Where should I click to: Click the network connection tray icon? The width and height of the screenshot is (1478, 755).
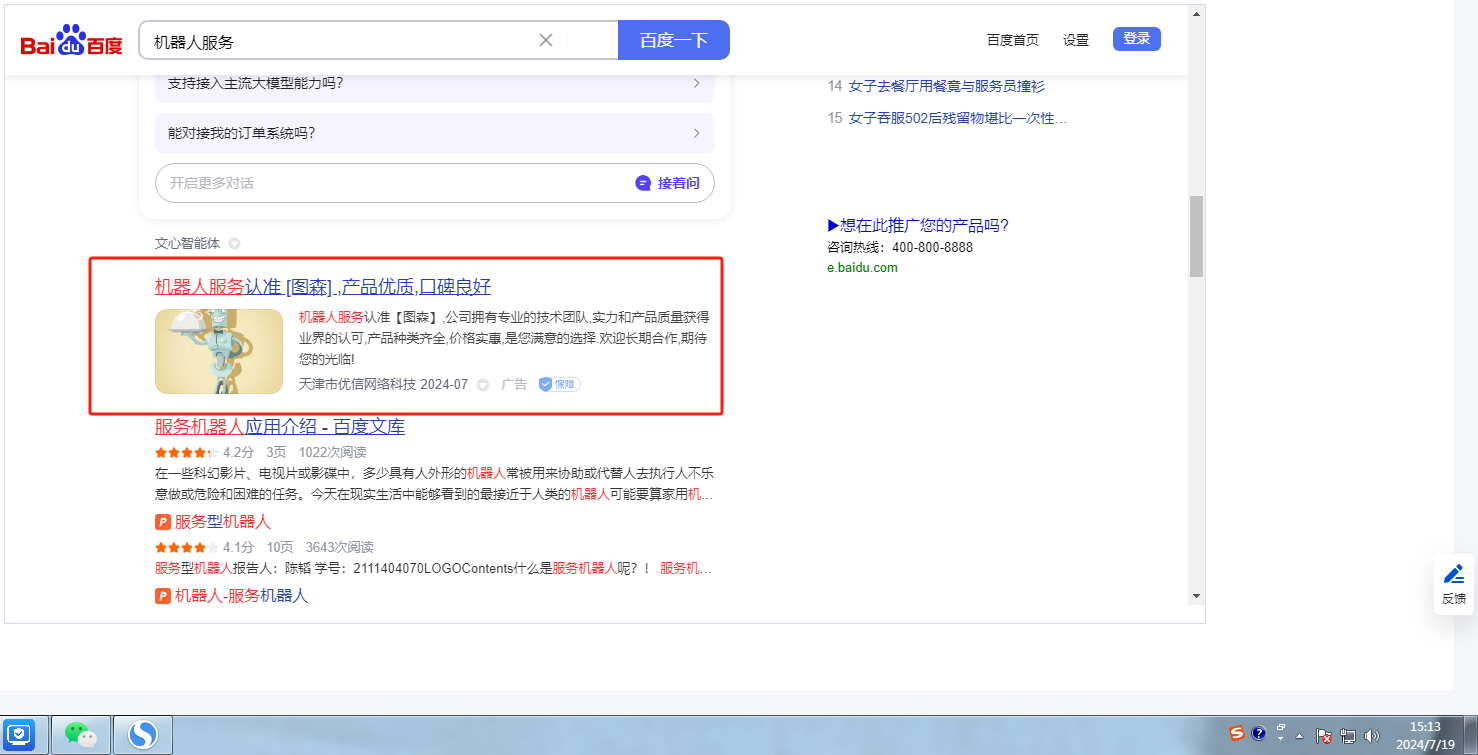pos(1347,736)
